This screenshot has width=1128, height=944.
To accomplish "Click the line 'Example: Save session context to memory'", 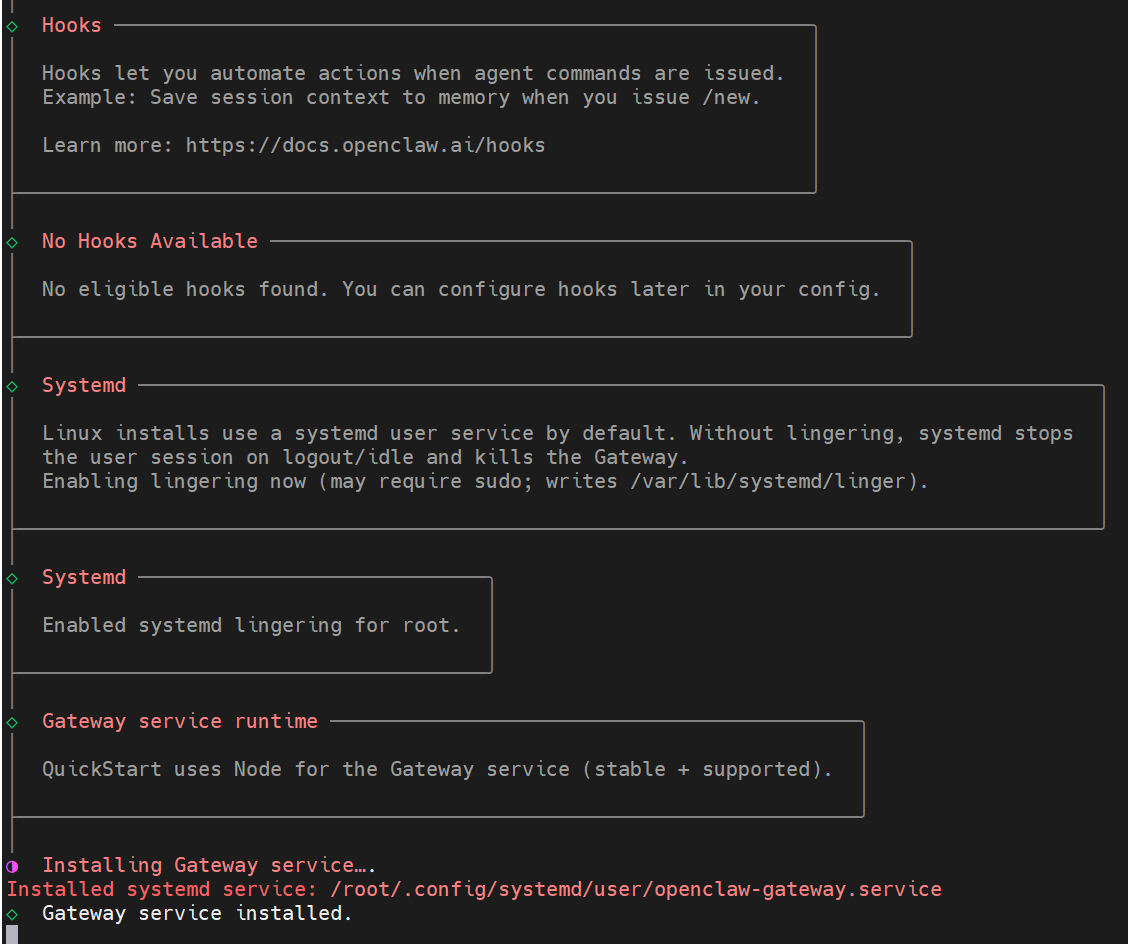I will tap(401, 97).
